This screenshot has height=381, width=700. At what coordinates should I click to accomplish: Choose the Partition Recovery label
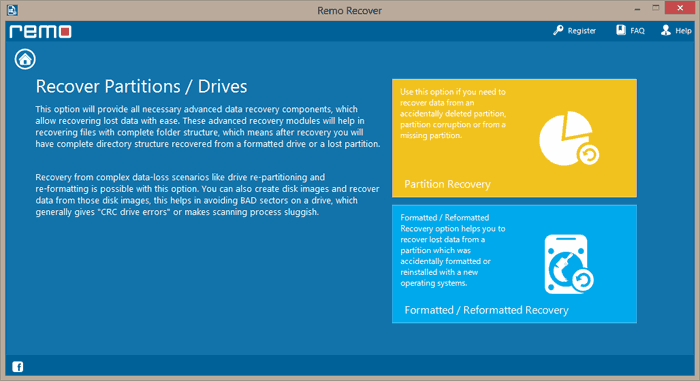click(x=447, y=184)
